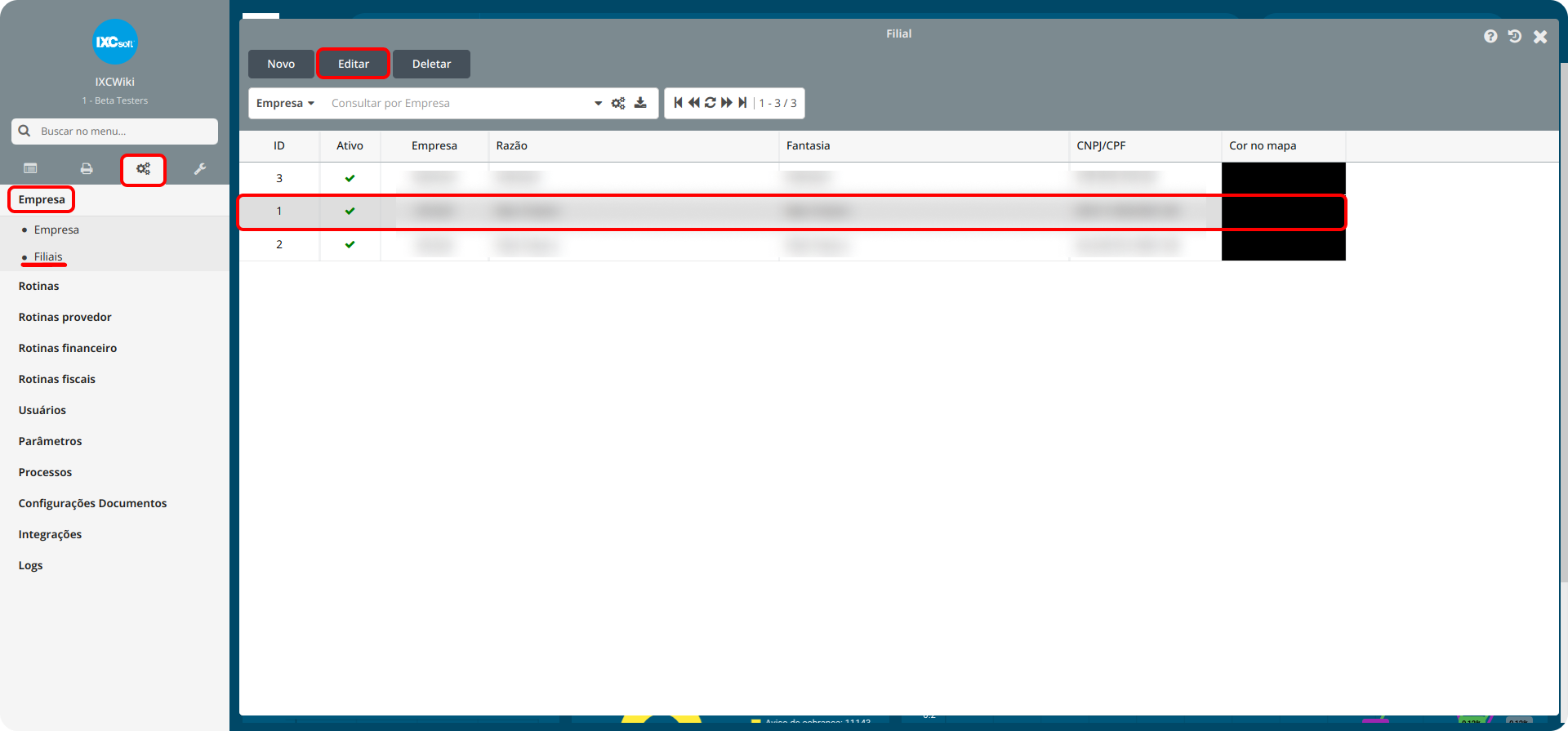1568x731 pixels.
Task: Click the '1 - 3 / 3' record counter
Action: [x=777, y=103]
